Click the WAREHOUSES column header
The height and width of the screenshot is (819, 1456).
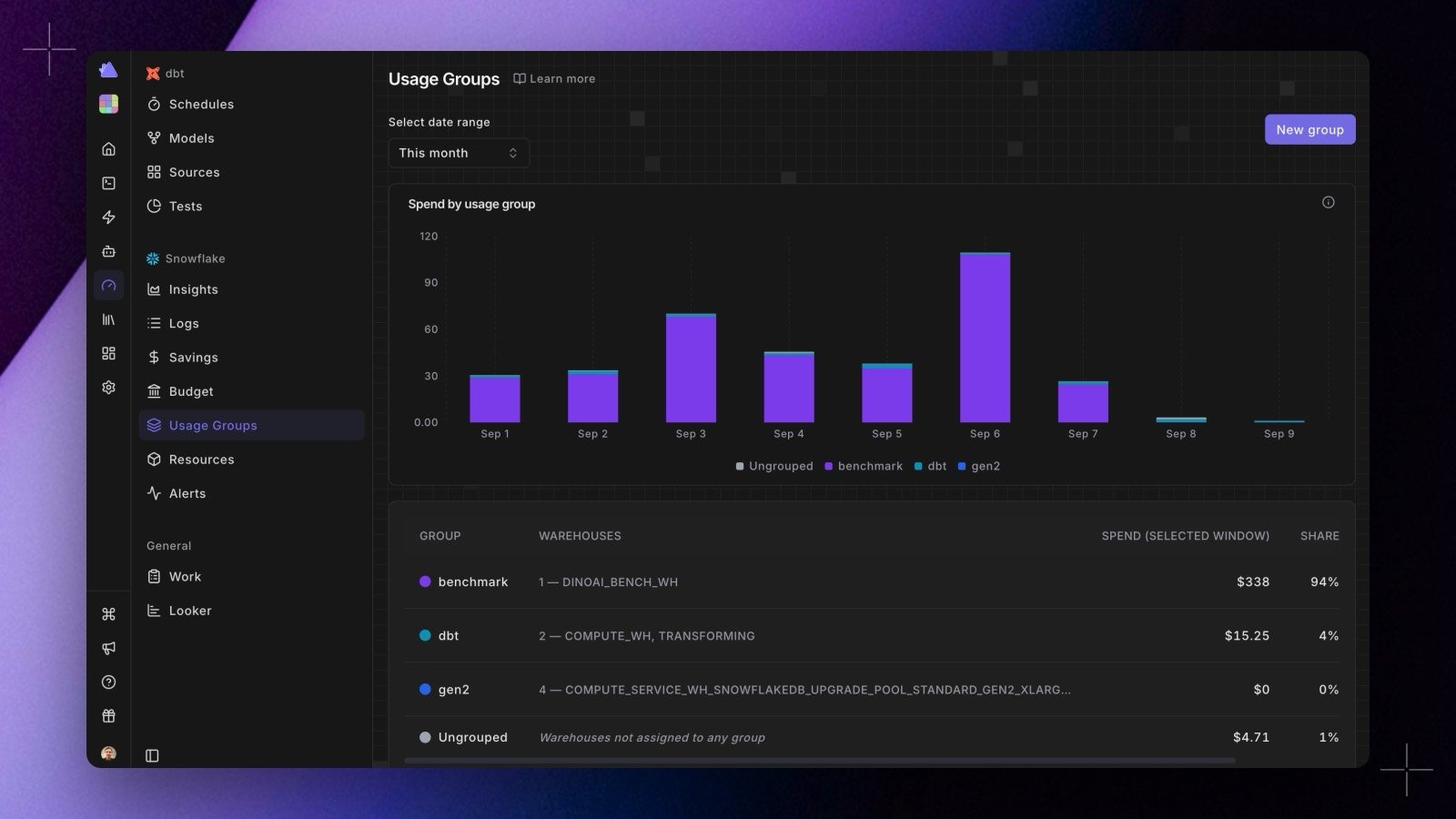click(x=580, y=536)
